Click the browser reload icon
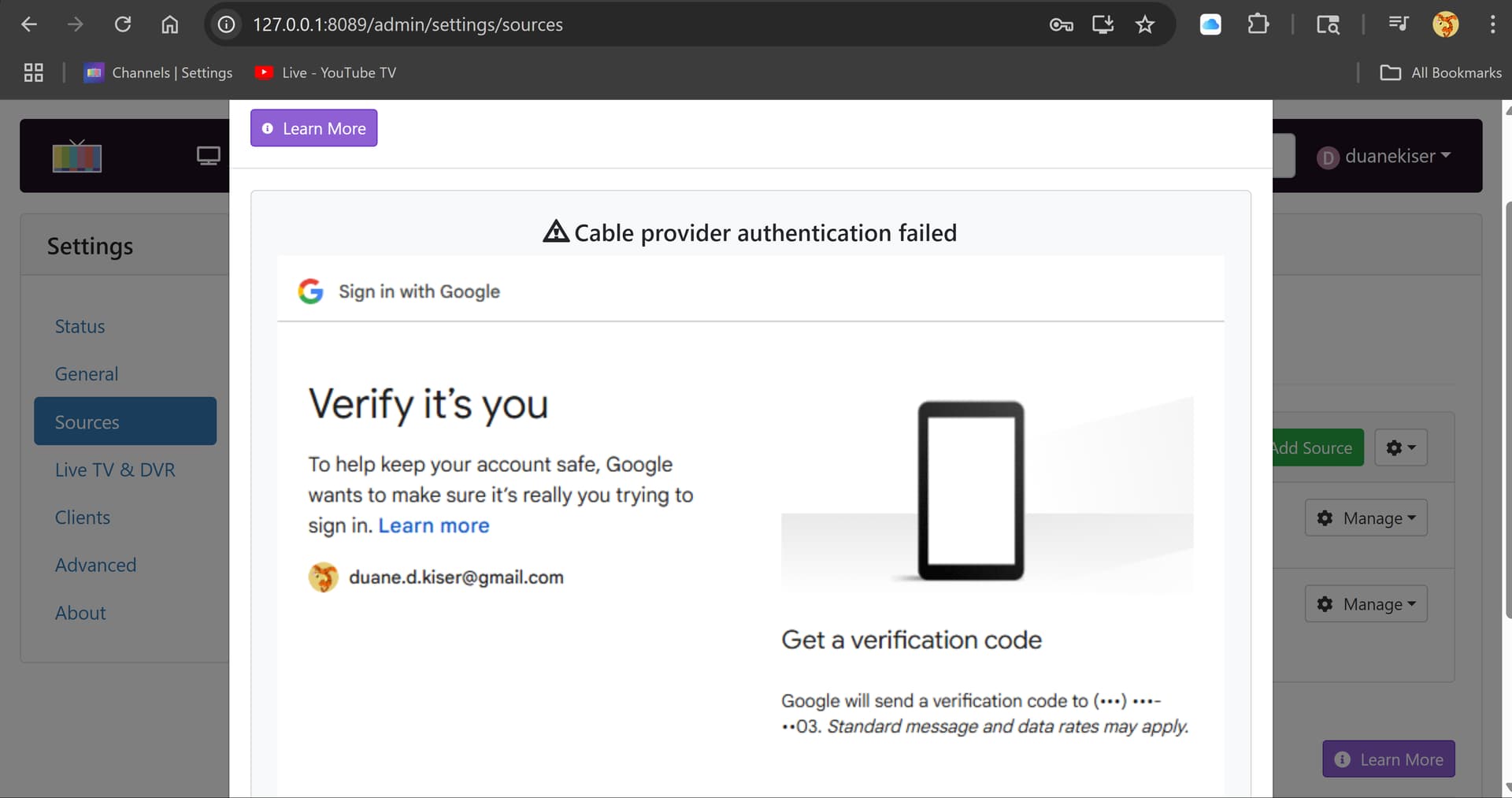Screen dimensions: 1512x798 pos(123,24)
